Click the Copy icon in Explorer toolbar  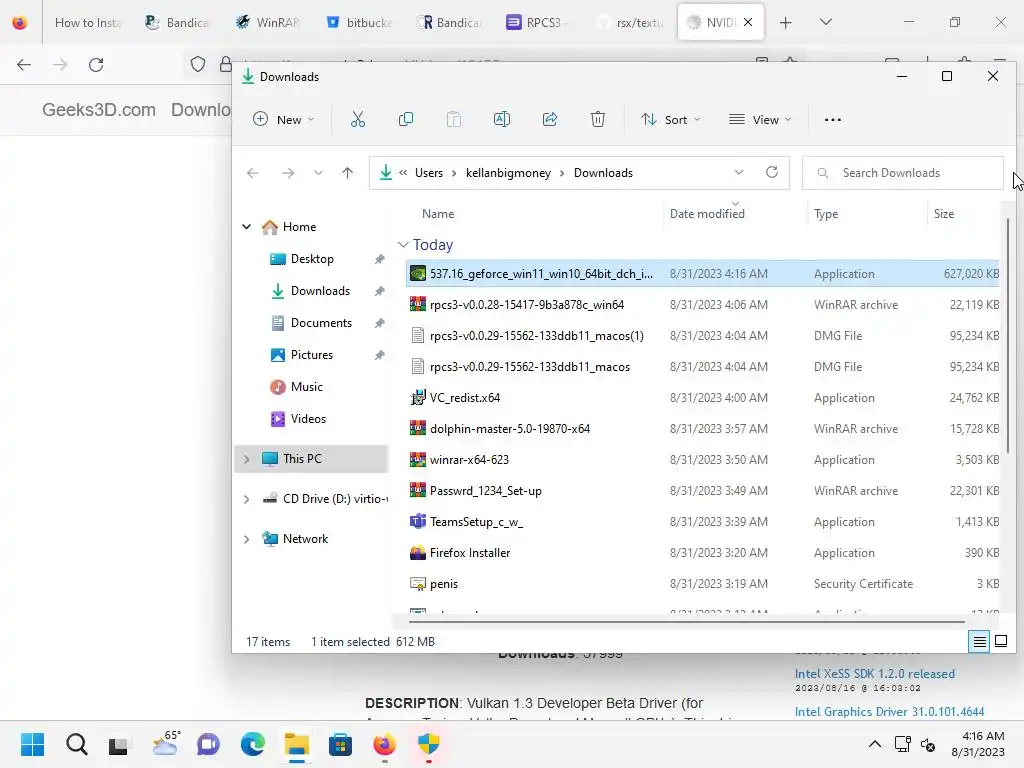tap(406, 120)
